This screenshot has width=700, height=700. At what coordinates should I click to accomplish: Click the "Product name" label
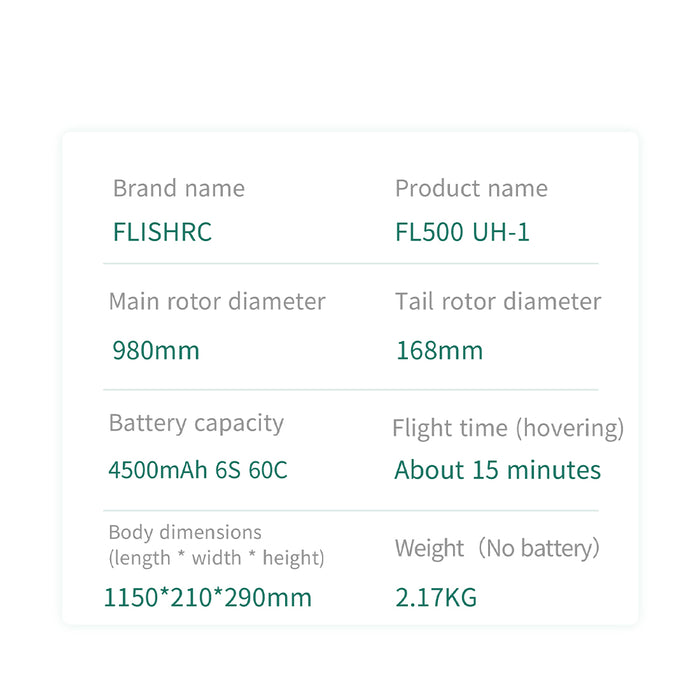(x=471, y=188)
